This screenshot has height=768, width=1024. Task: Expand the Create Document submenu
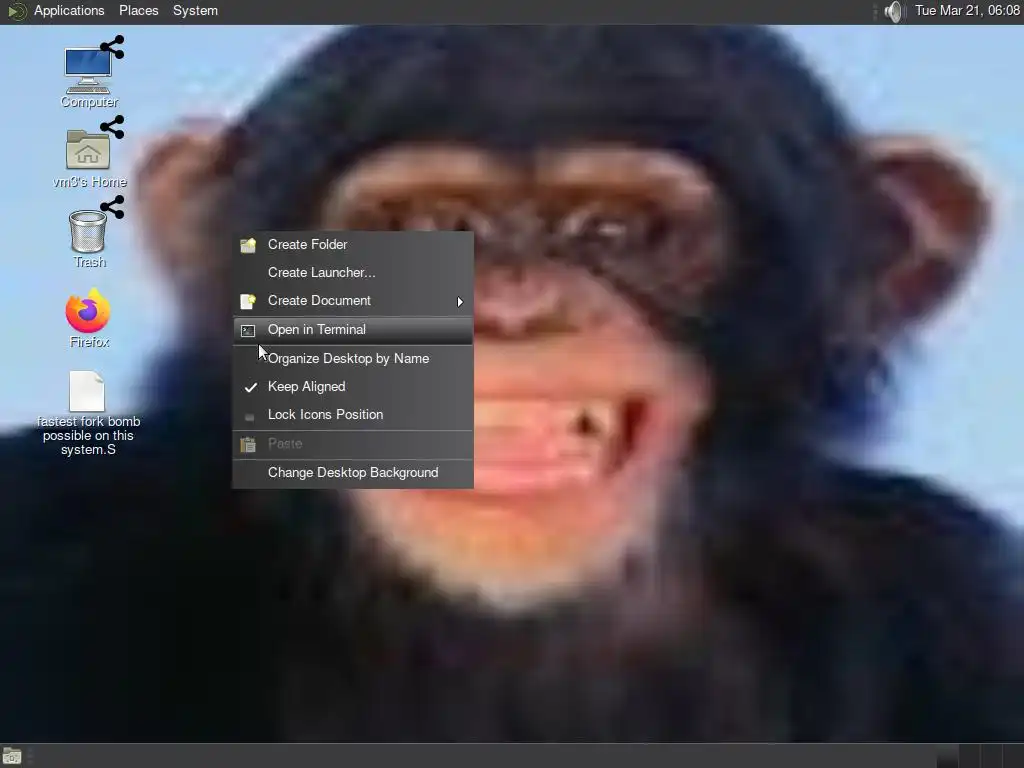[353, 300]
